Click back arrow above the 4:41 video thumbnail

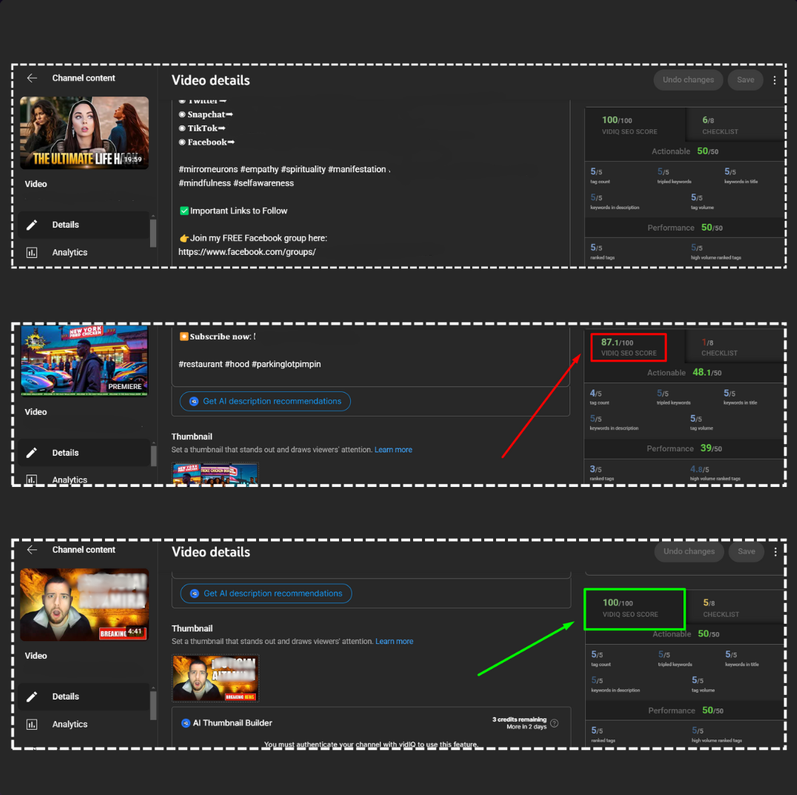pyautogui.click(x=32, y=549)
